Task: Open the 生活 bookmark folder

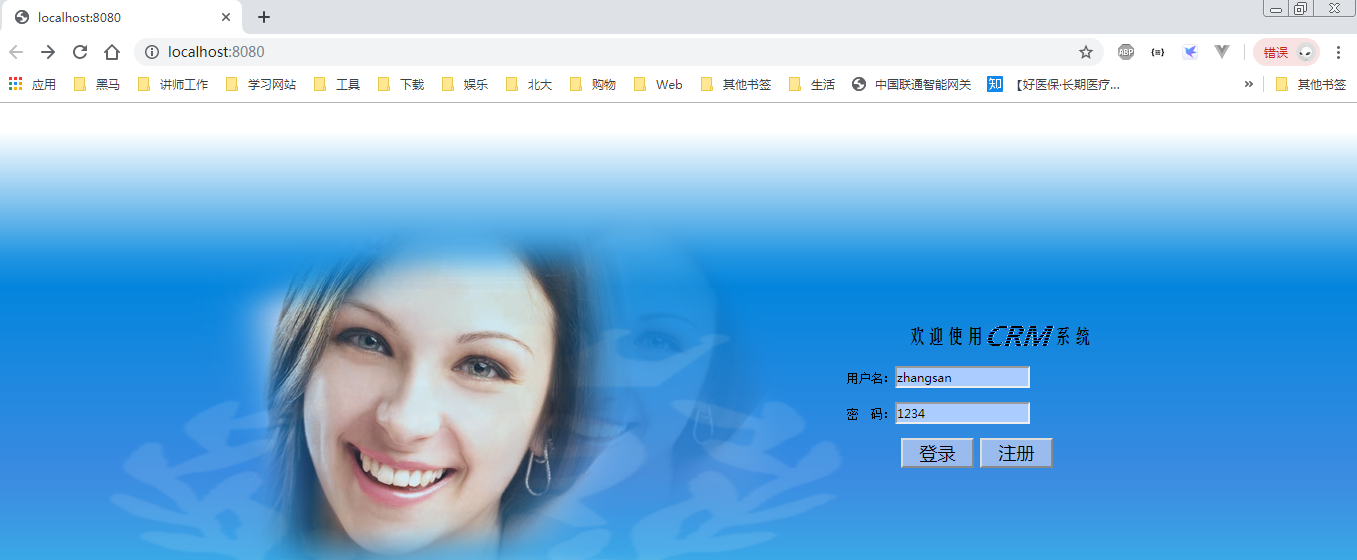Action: 811,85
